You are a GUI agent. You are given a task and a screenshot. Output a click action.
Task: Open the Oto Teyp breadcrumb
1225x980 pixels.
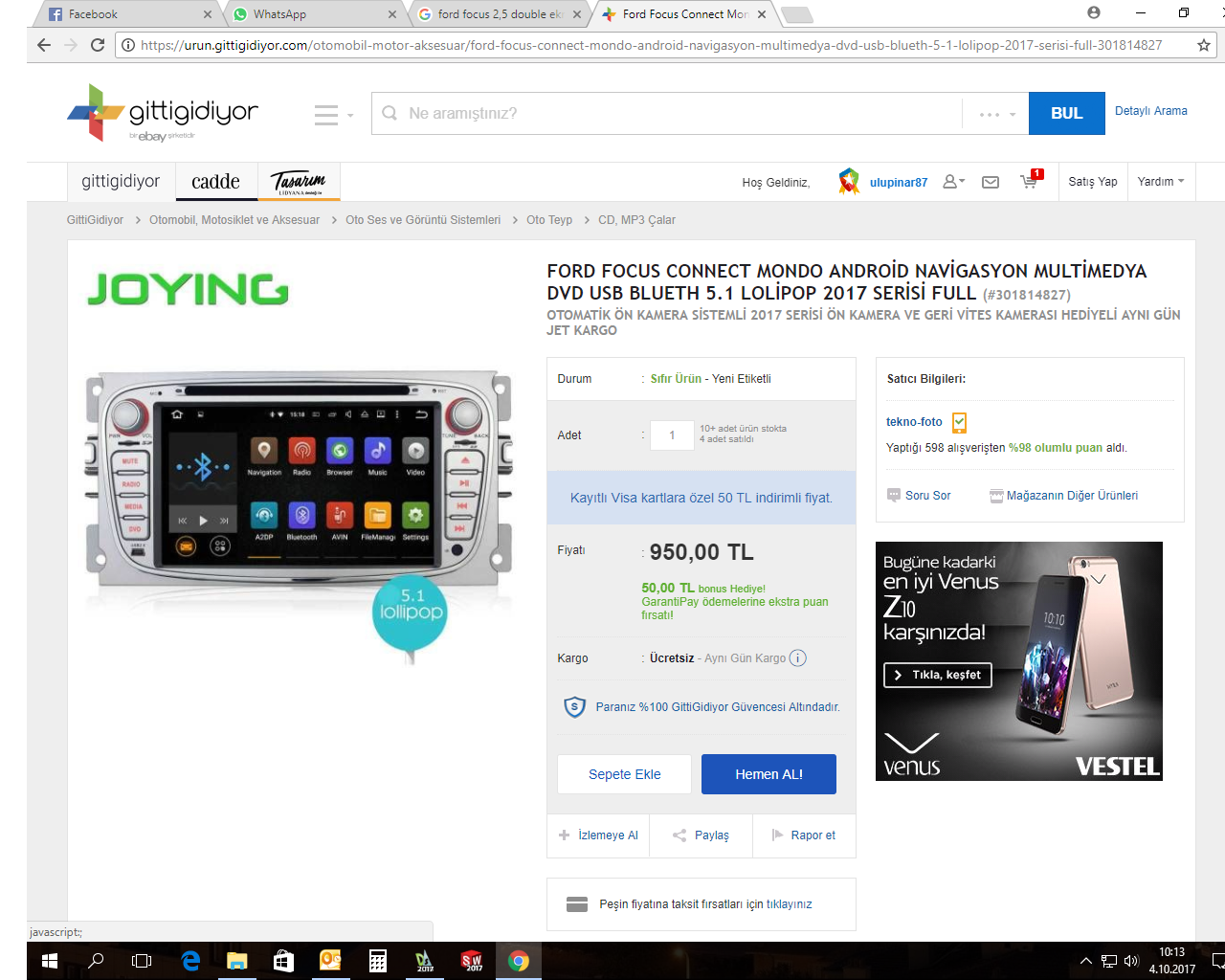(549, 220)
